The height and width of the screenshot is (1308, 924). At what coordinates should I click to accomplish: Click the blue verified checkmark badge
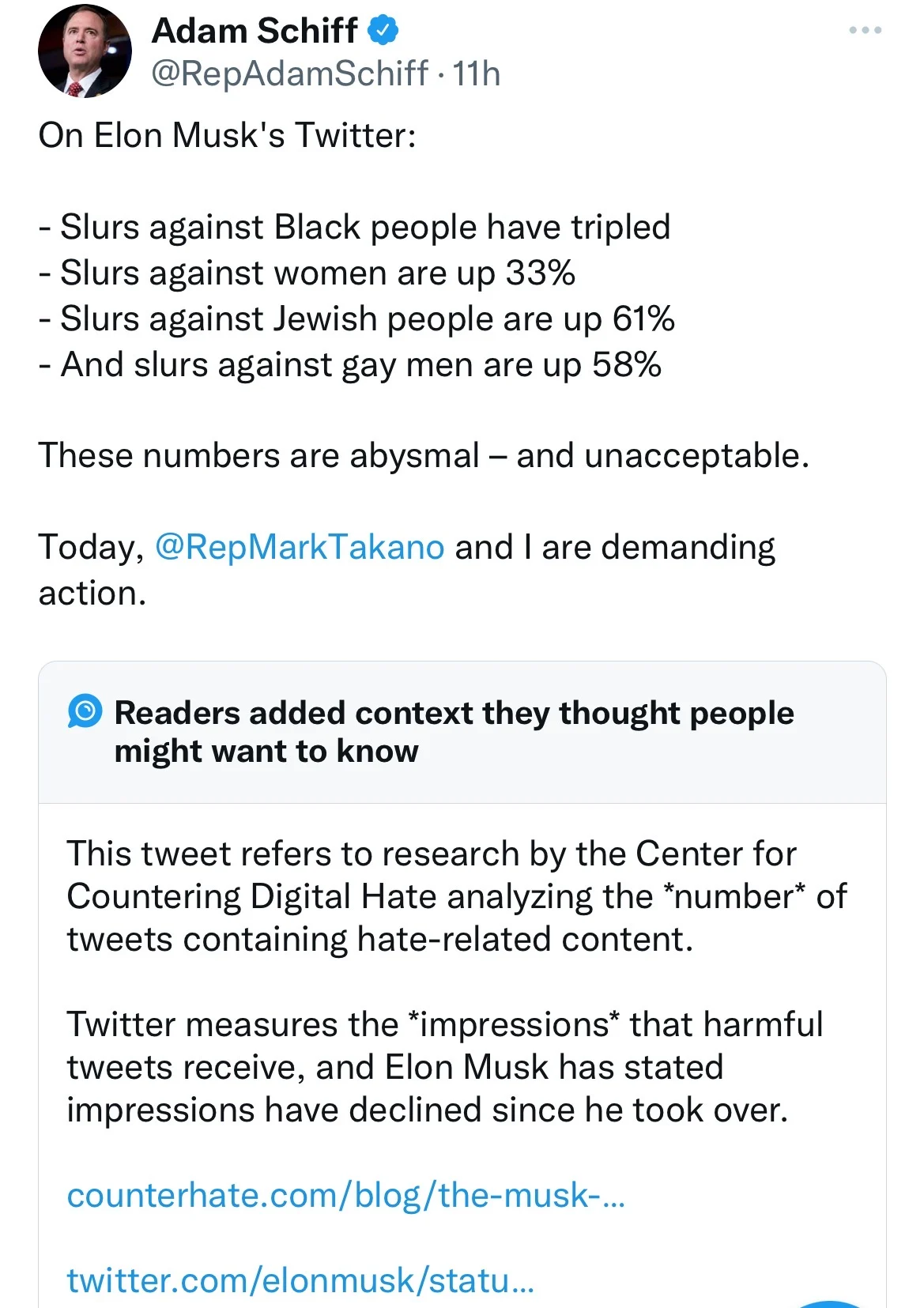coord(384,31)
